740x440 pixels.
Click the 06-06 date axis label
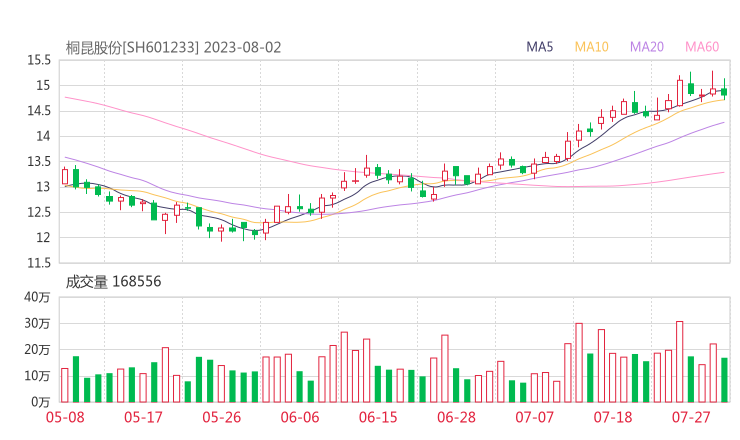[x=300, y=417]
